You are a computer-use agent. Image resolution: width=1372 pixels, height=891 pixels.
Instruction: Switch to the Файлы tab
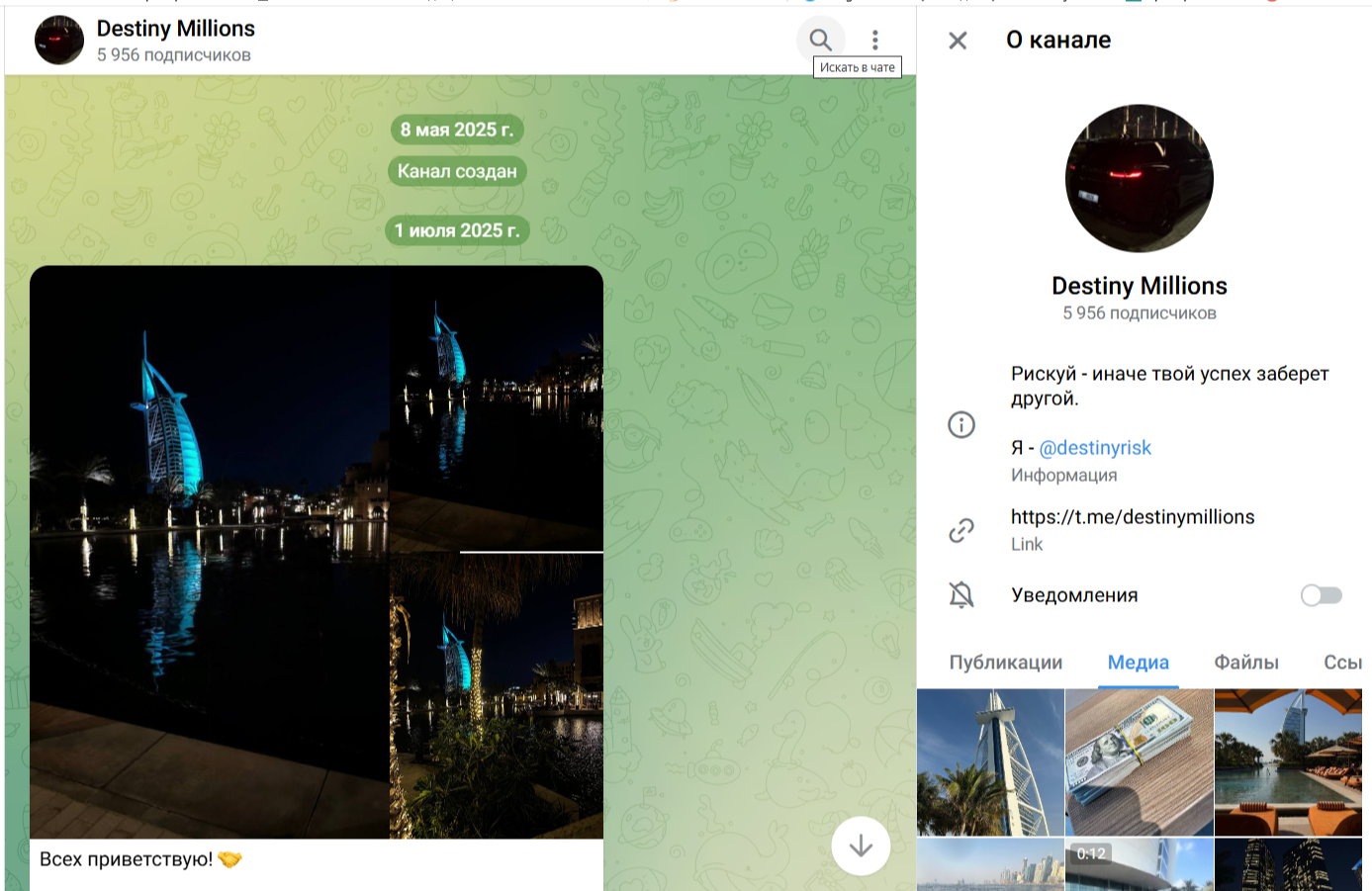(1245, 663)
